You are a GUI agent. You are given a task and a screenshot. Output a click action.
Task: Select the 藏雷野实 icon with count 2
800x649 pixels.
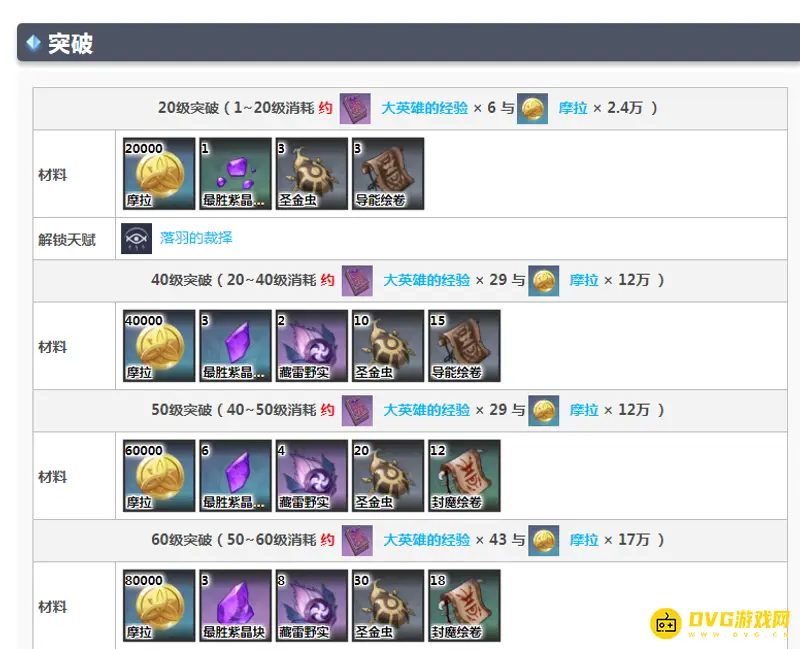312,346
